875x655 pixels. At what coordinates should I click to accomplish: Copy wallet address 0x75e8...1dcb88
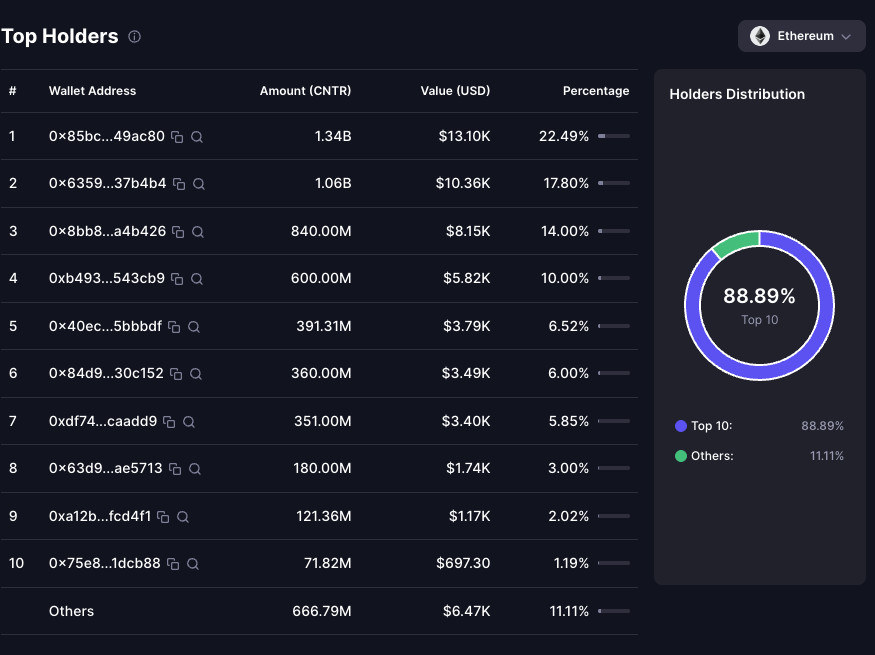pos(173,564)
